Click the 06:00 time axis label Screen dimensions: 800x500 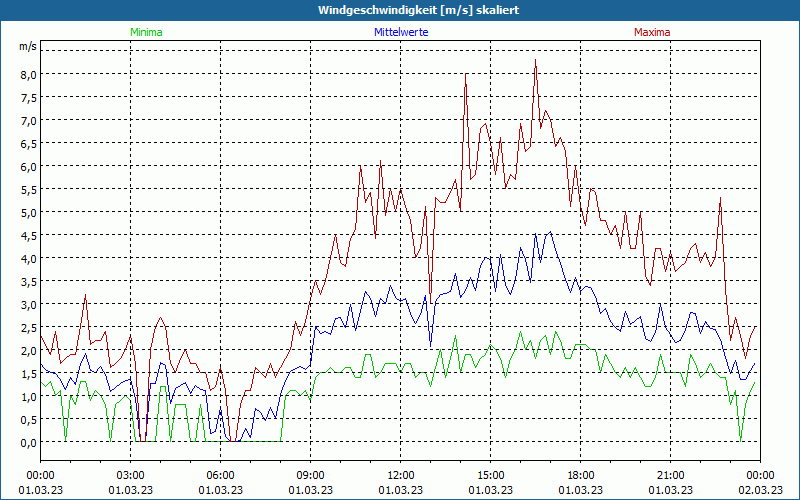(x=220, y=476)
